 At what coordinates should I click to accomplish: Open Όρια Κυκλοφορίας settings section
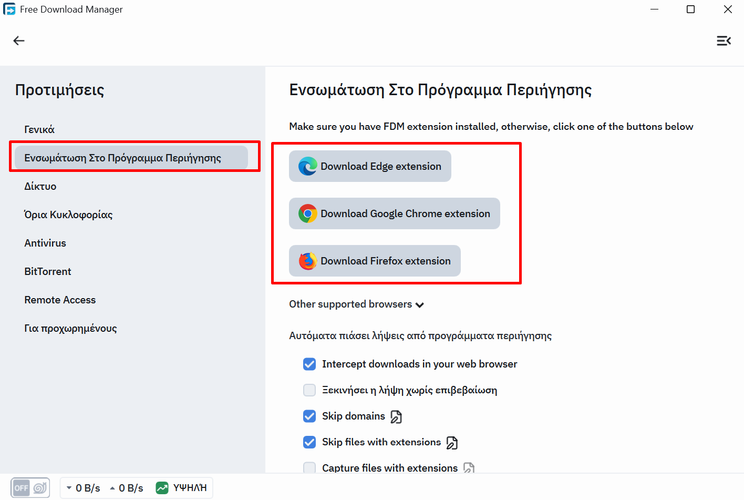click(68, 214)
